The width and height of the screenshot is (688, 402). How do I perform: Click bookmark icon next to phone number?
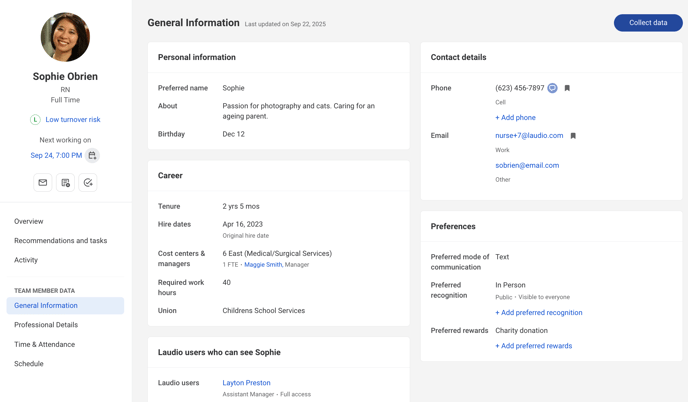(x=567, y=88)
